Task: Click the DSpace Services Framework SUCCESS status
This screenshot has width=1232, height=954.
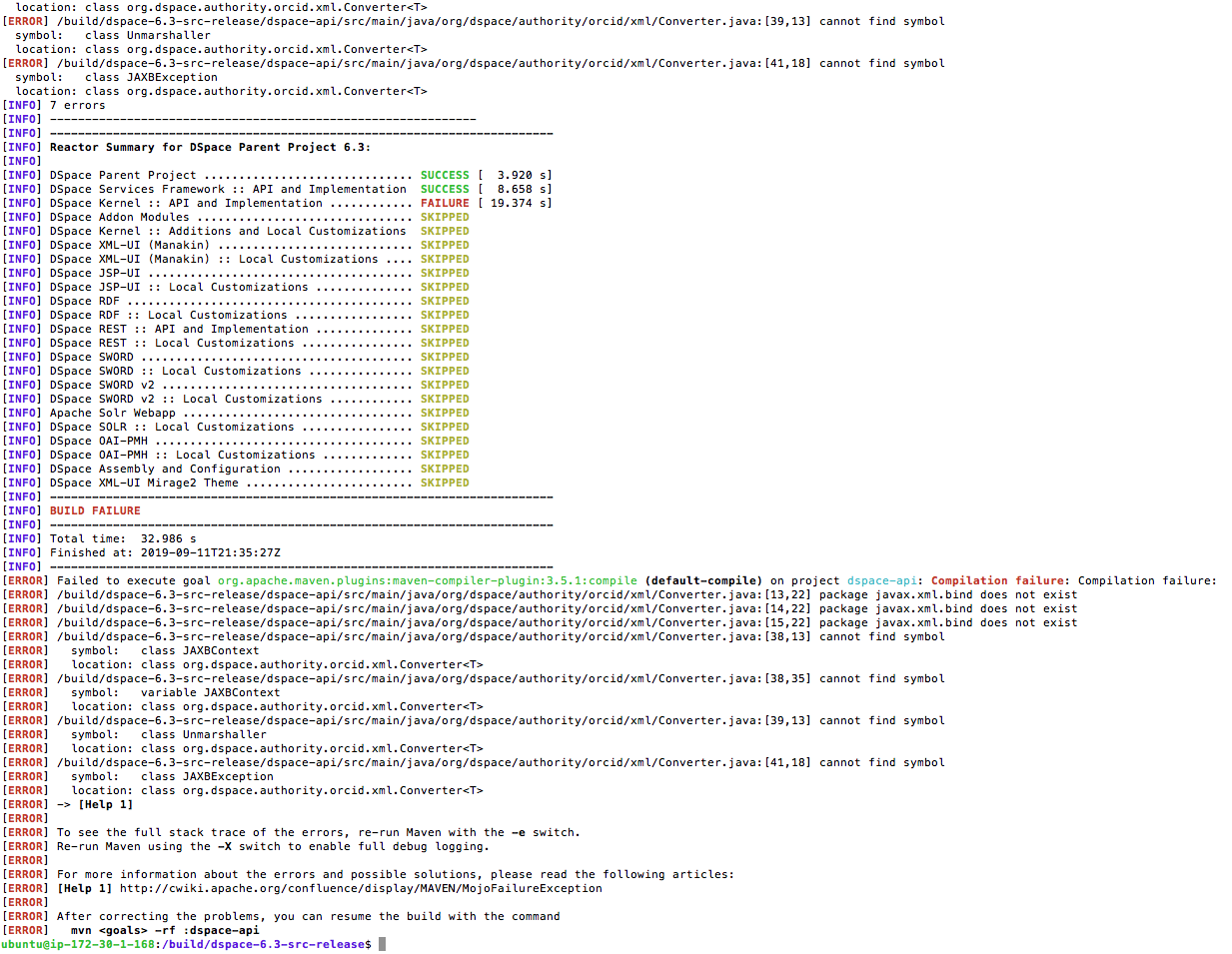Action: pyautogui.click(x=445, y=189)
